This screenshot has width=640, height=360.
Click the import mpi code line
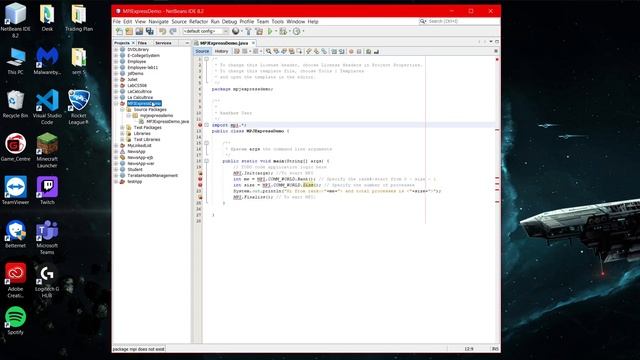tap(229, 125)
